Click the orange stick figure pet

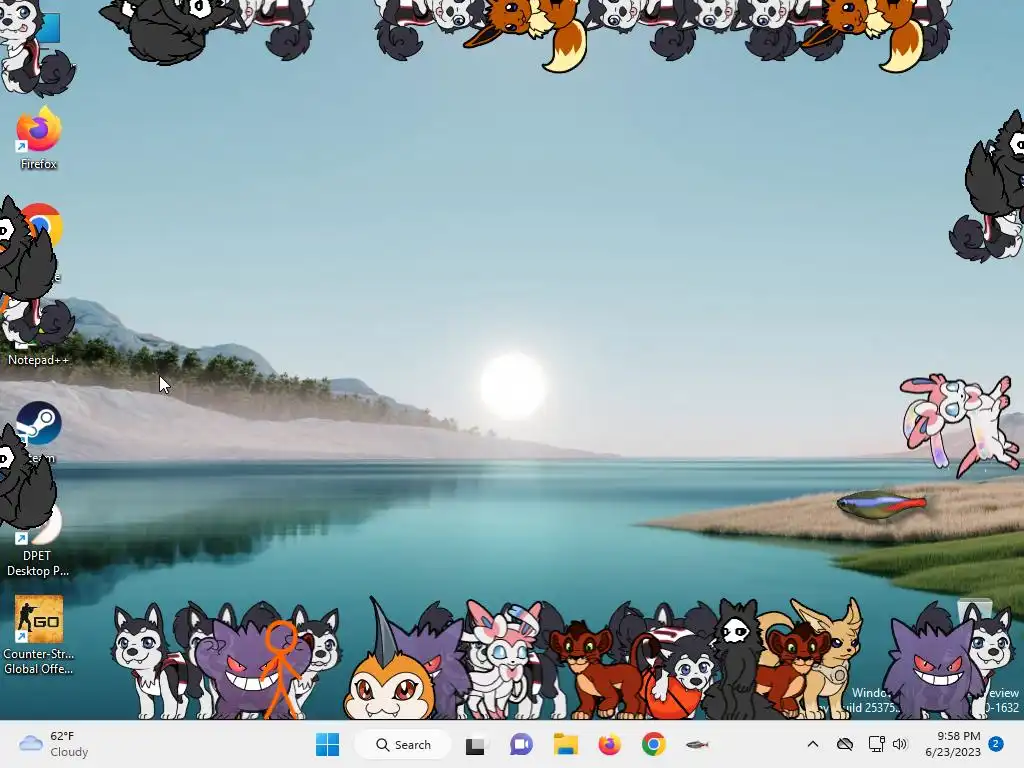281,668
